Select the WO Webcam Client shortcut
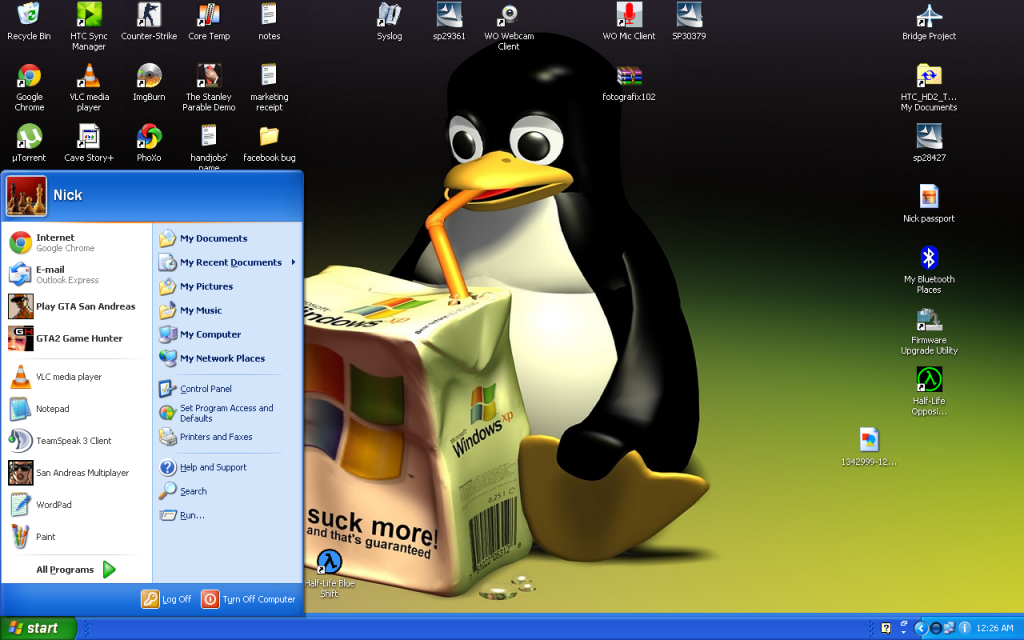Viewport: 1024px width, 640px height. (x=509, y=26)
